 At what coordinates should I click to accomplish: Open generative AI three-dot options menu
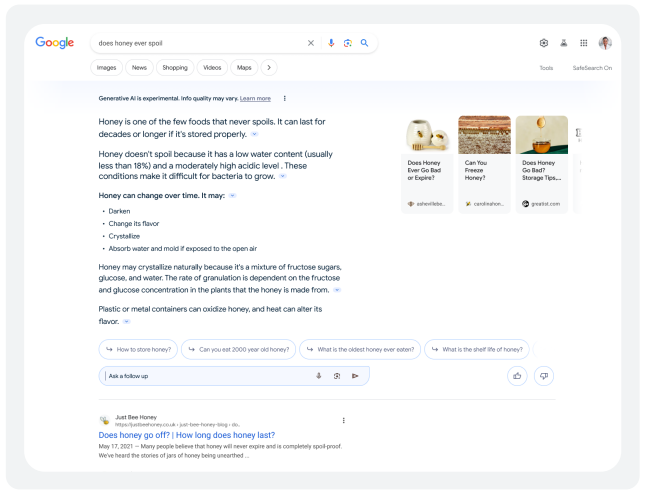(x=285, y=98)
